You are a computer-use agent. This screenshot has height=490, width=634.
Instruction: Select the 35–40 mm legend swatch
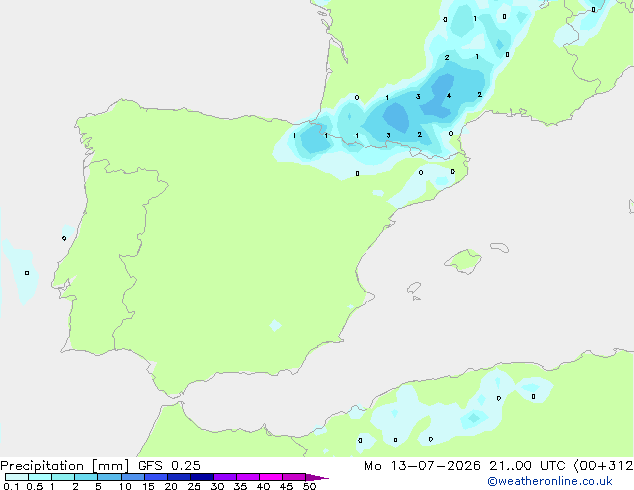248,477
